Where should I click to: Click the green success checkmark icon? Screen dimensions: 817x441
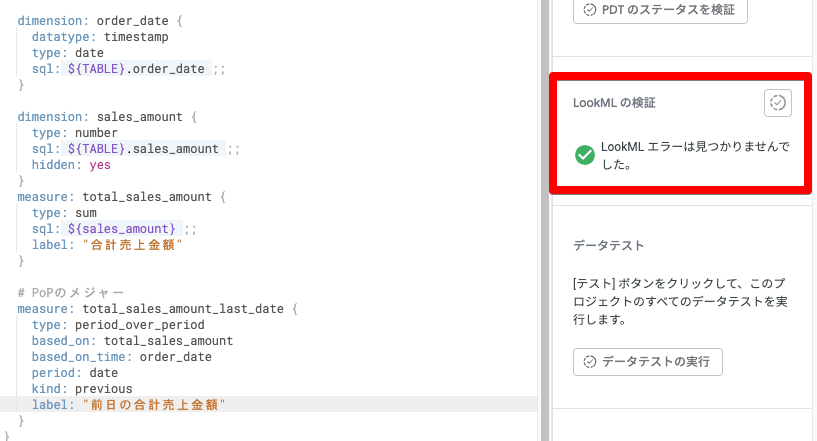coord(585,155)
